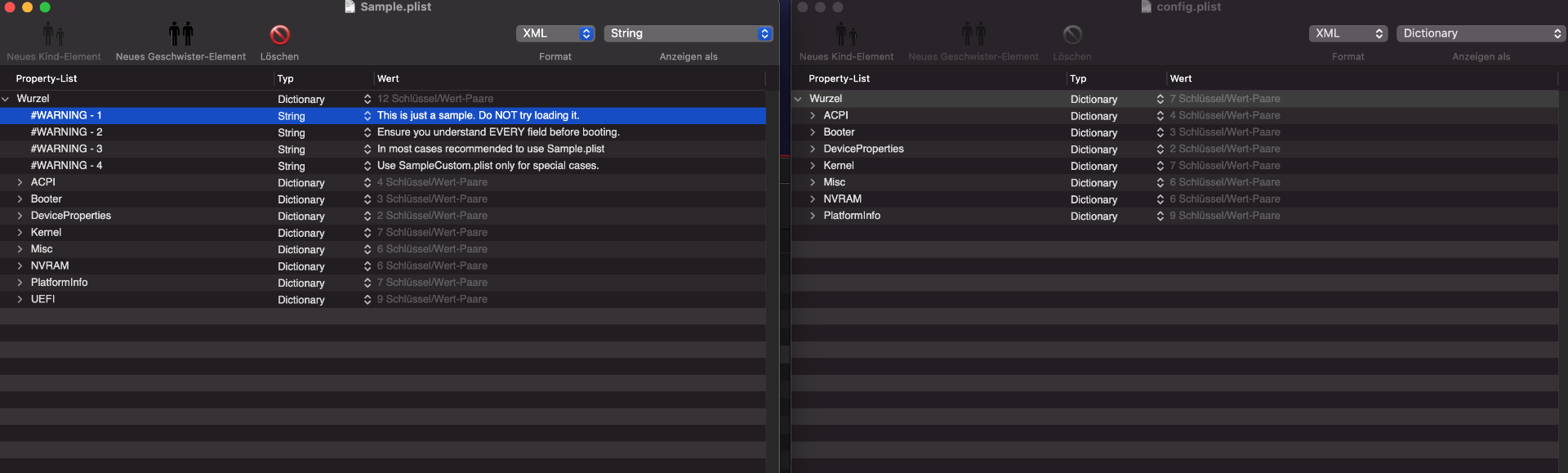Click Neues Kind-Element icon in config.plist window

[x=846, y=34]
